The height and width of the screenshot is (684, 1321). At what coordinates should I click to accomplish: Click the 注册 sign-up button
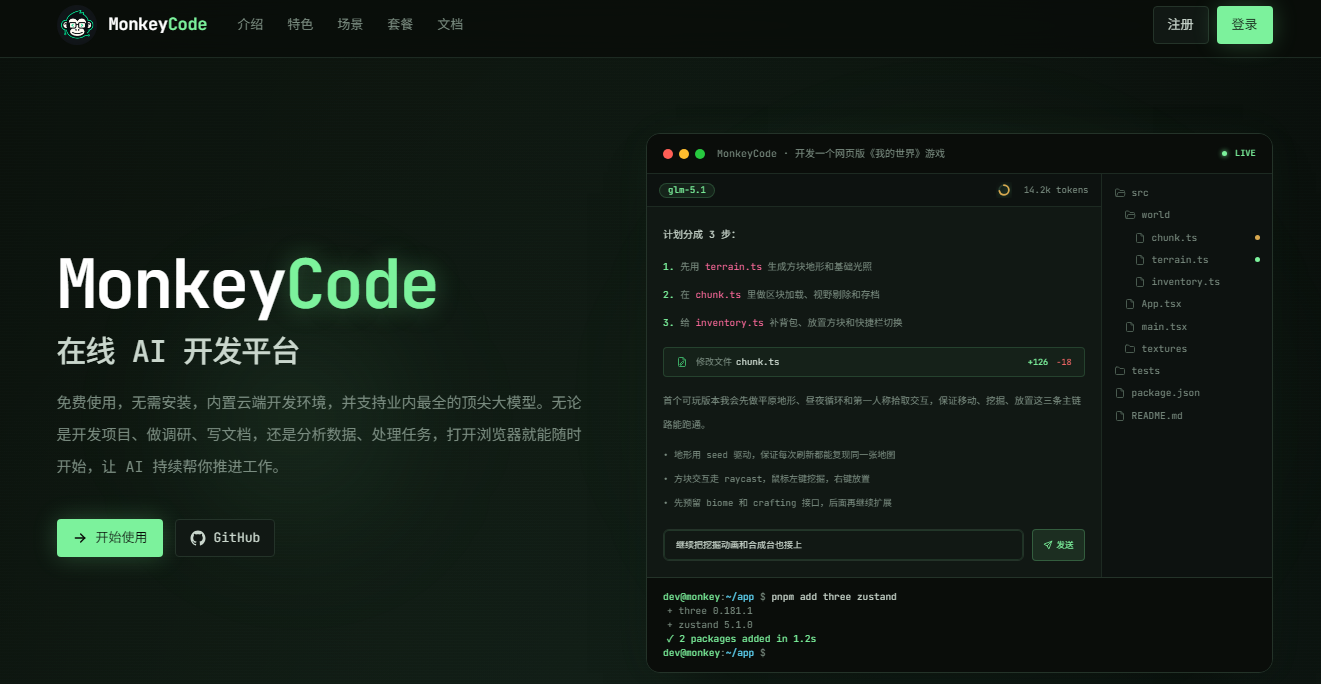pos(1181,25)
